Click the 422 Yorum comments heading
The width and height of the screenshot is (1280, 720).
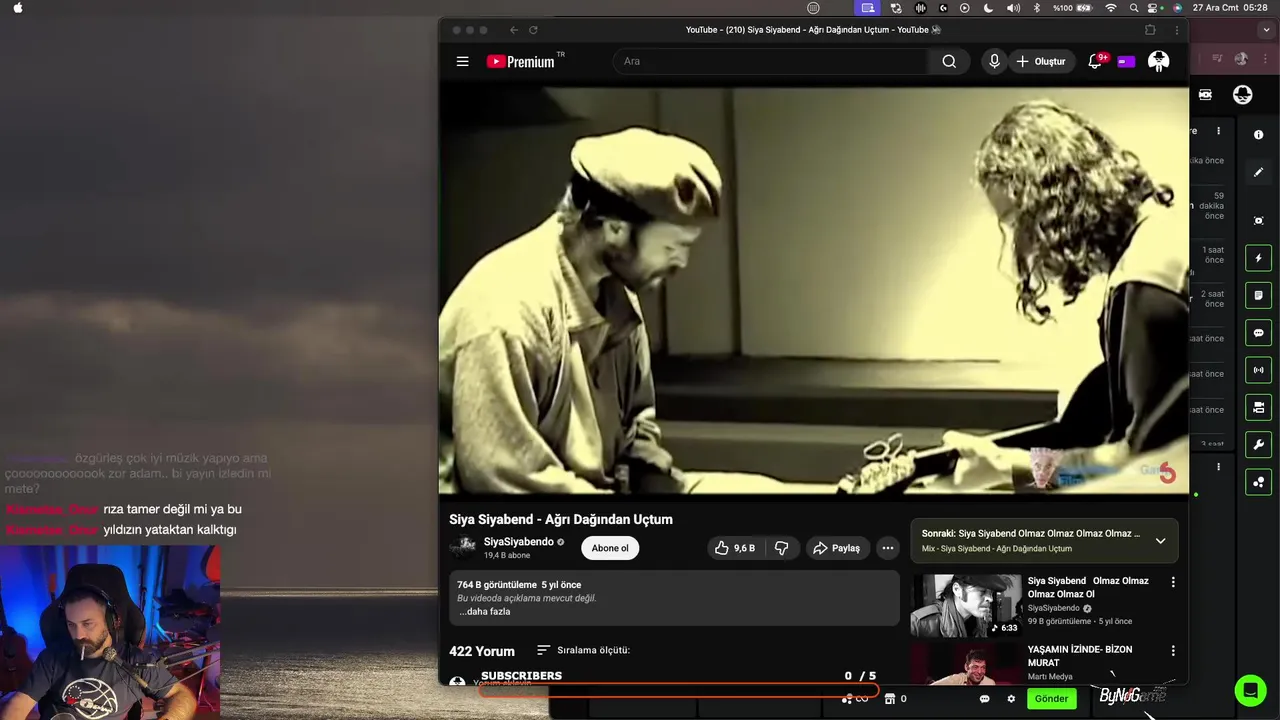tap(482, 651)
